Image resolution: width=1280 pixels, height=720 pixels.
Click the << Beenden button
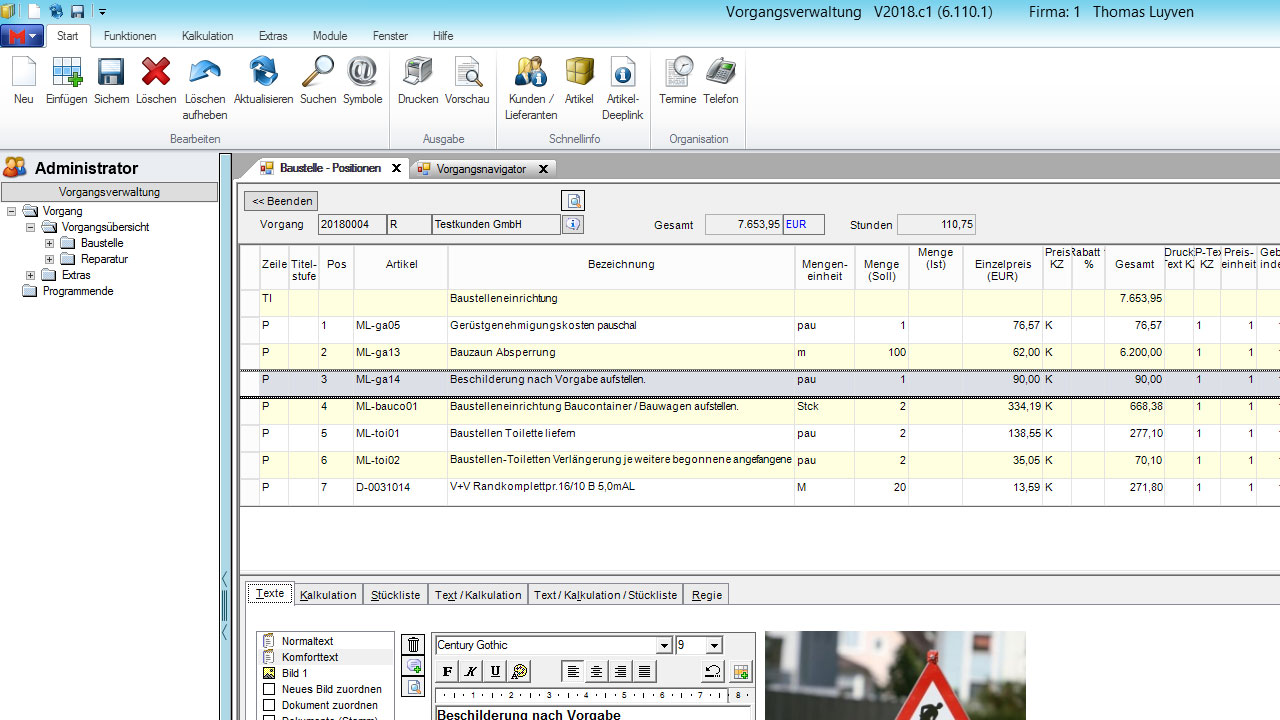click(x=281, y=201)
